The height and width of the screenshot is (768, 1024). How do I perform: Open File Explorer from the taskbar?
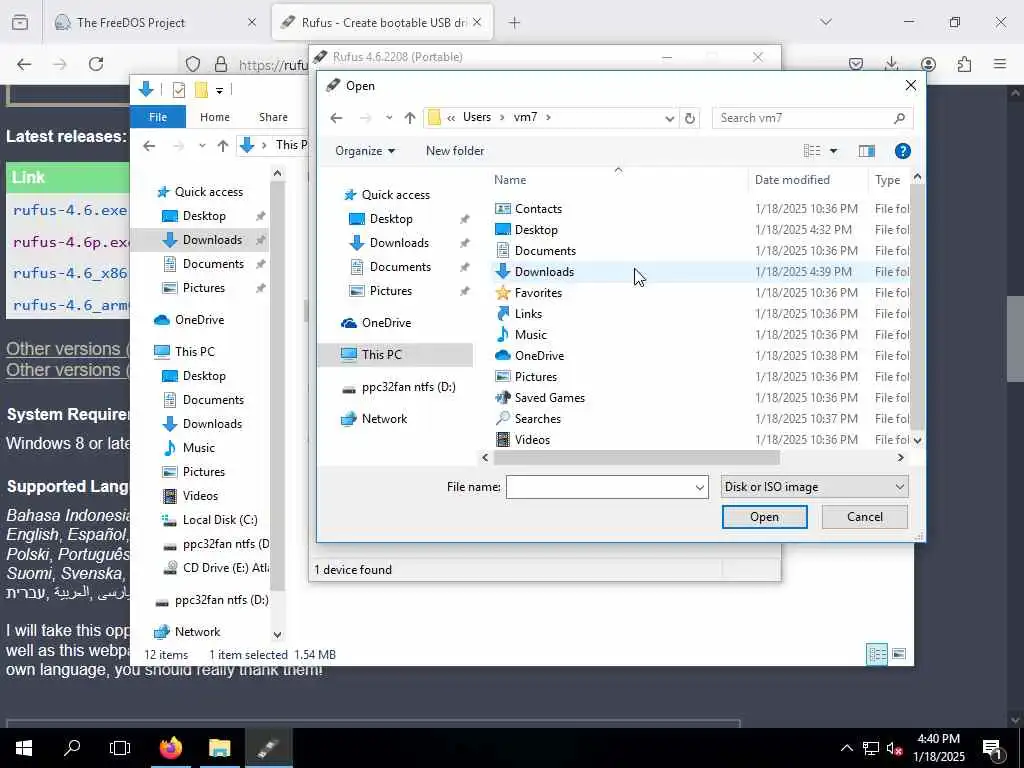219,748
